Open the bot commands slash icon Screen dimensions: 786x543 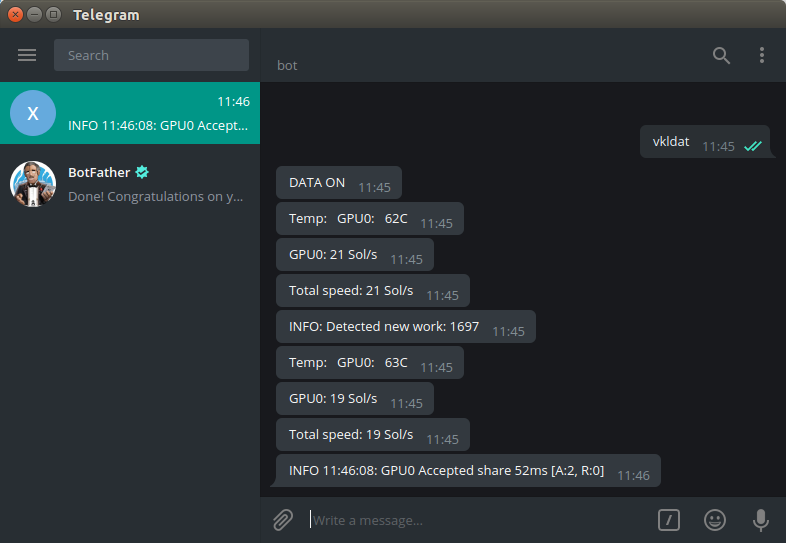pos(669,519)
